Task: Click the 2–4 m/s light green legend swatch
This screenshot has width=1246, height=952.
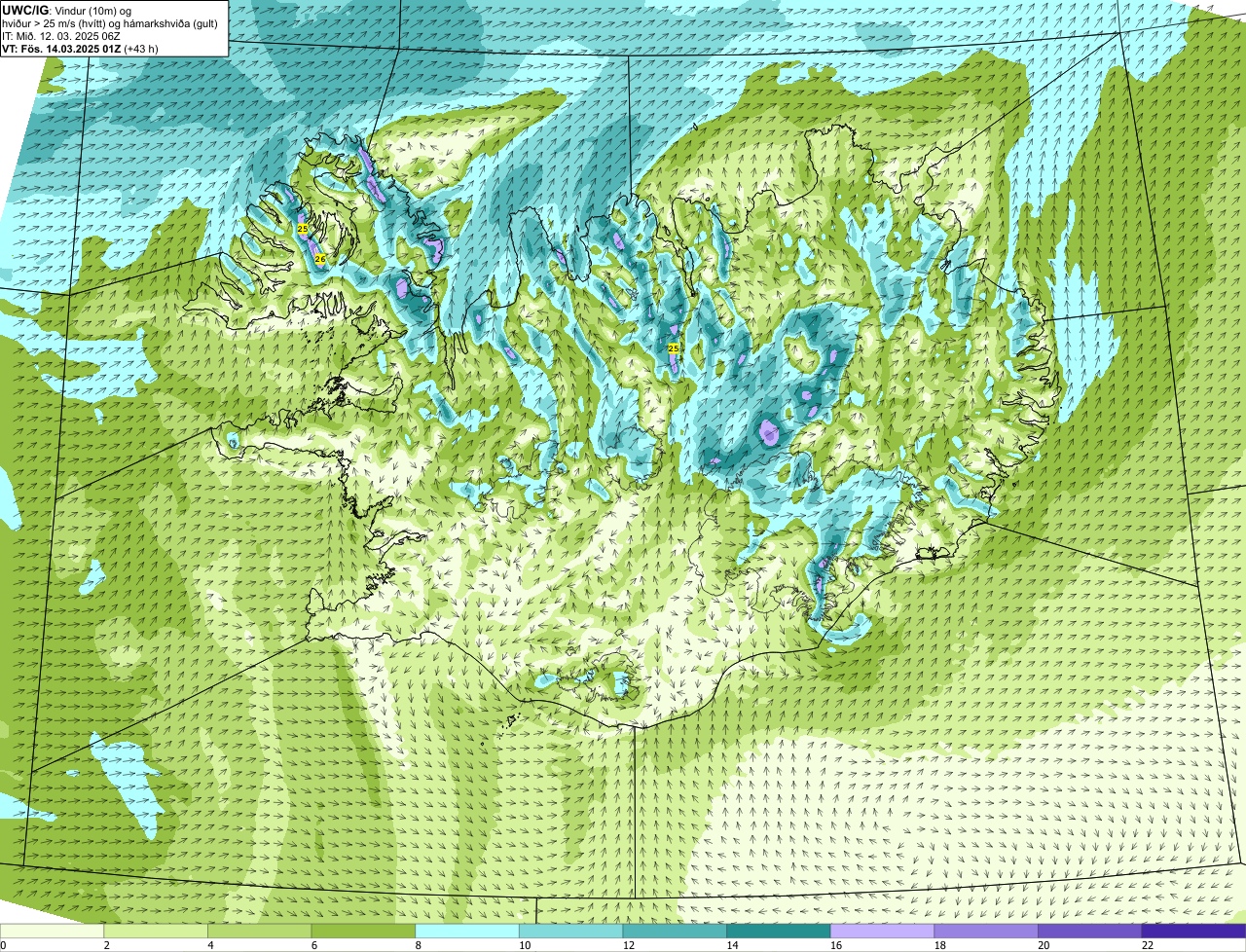Action: [x=156, y=931]
